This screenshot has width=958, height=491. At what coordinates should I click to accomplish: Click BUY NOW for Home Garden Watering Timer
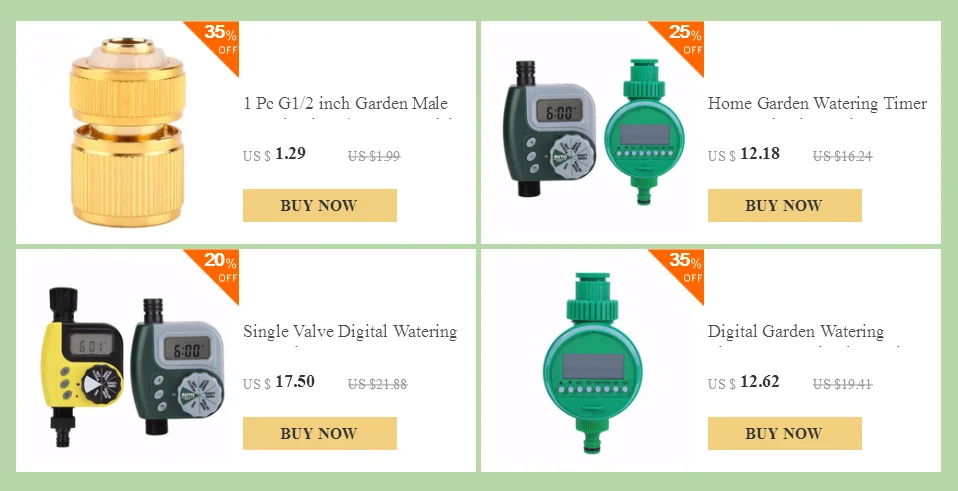click(784, 205)
